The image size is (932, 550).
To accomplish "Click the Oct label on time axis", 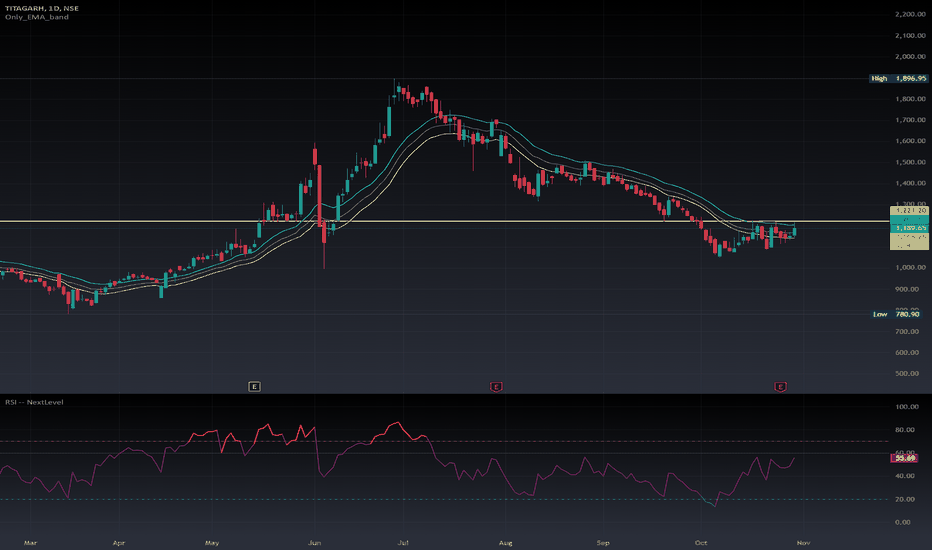I will pos(701,543).
